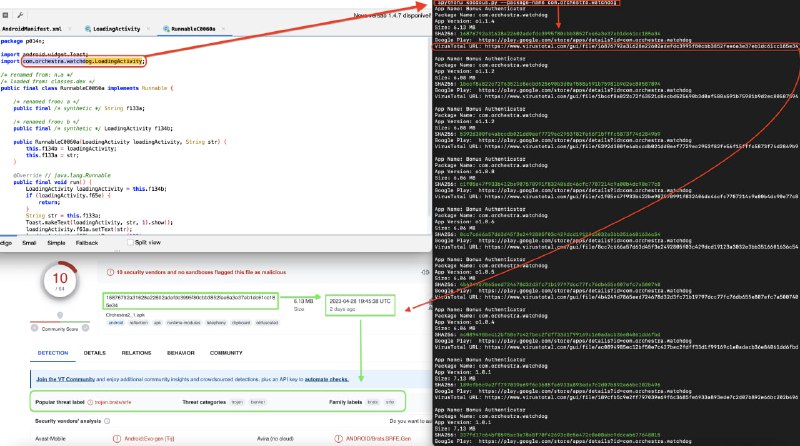The height and width of the screenshot is (446, 800).
Task: Open the VirusTotal DETAILS tab
Action: tap(95, 353)
